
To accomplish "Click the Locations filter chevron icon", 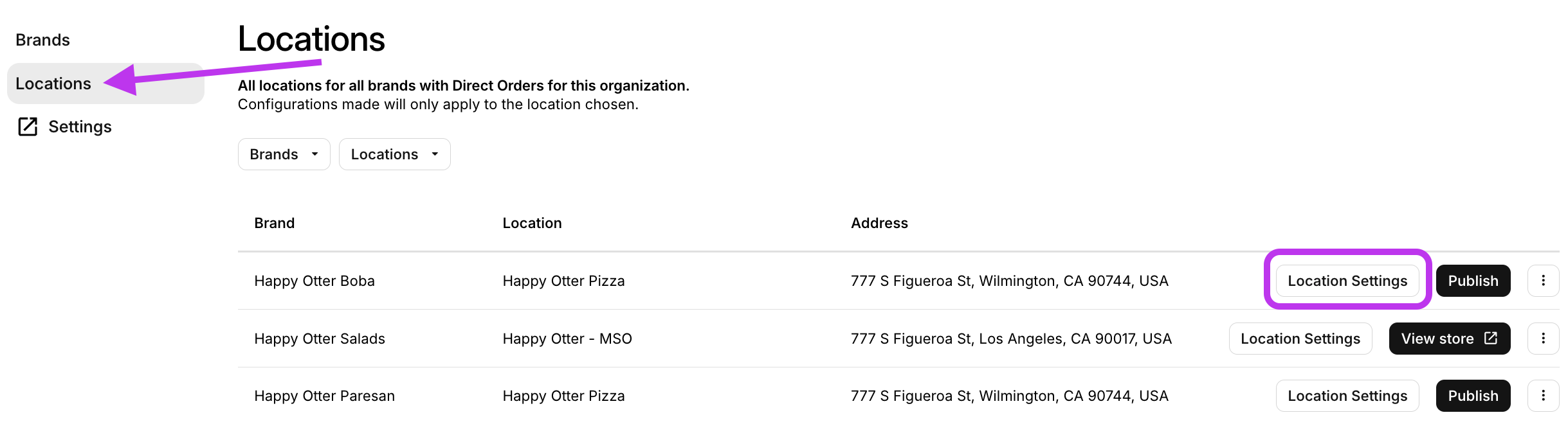I will pos(435,154).
